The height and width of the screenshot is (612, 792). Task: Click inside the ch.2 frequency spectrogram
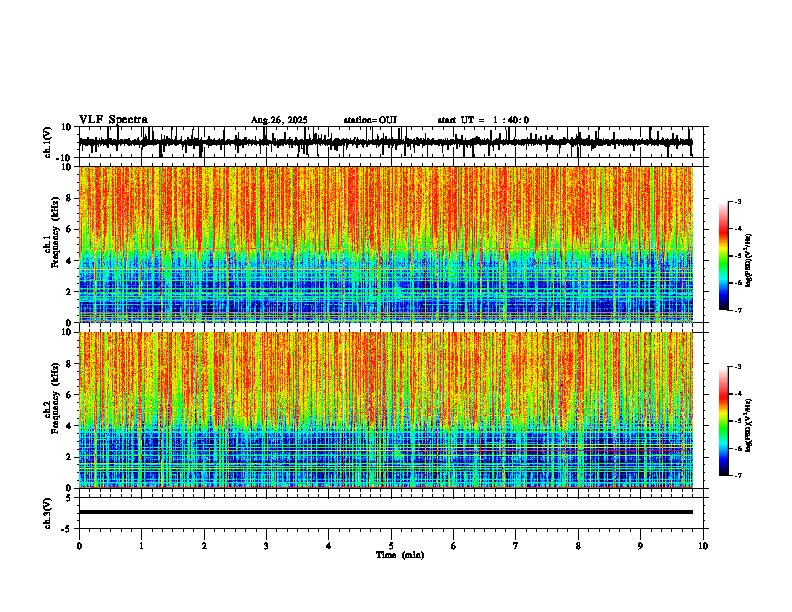385,410
